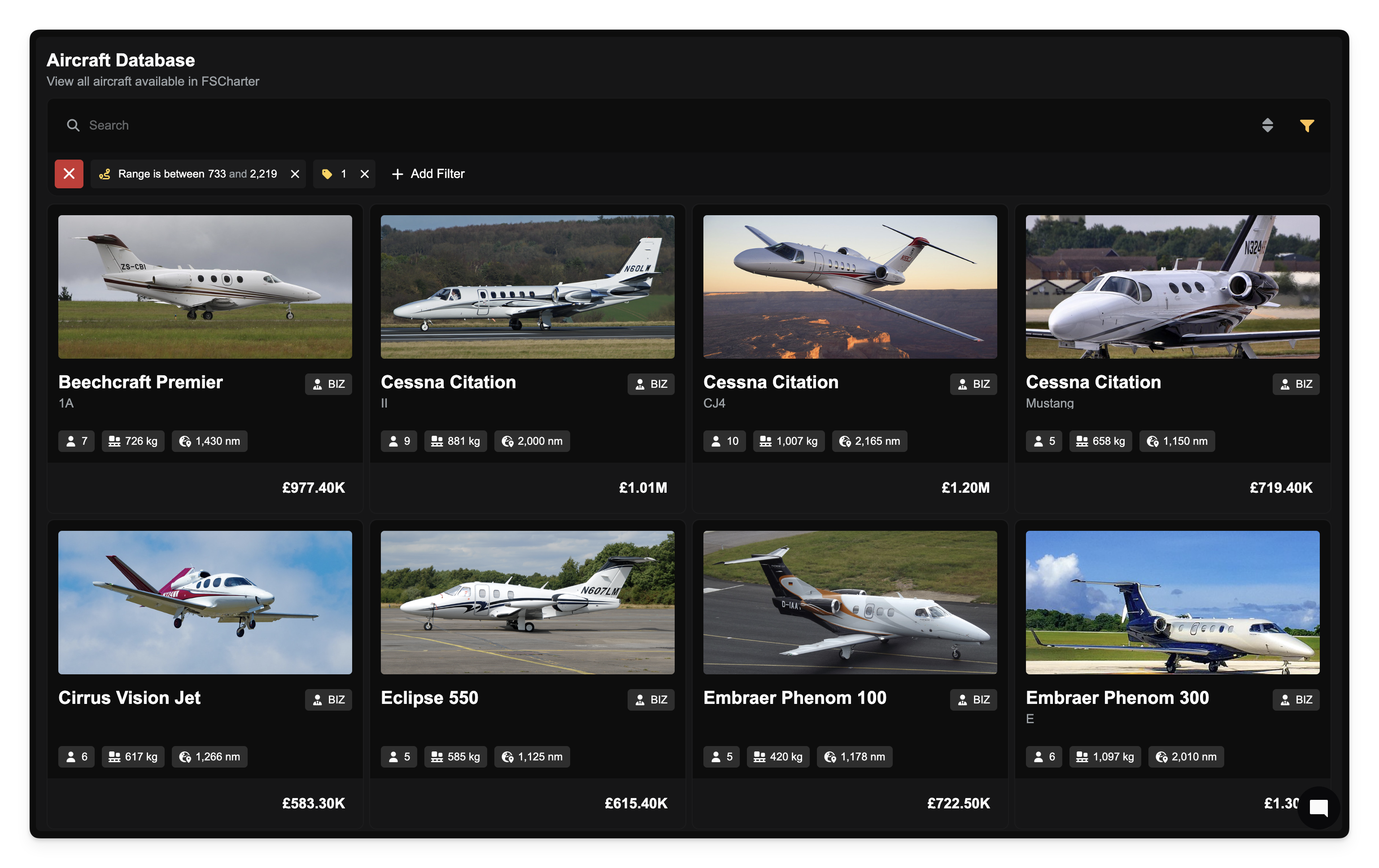Open the Cirrus Vision Jet title

(130, 698)
